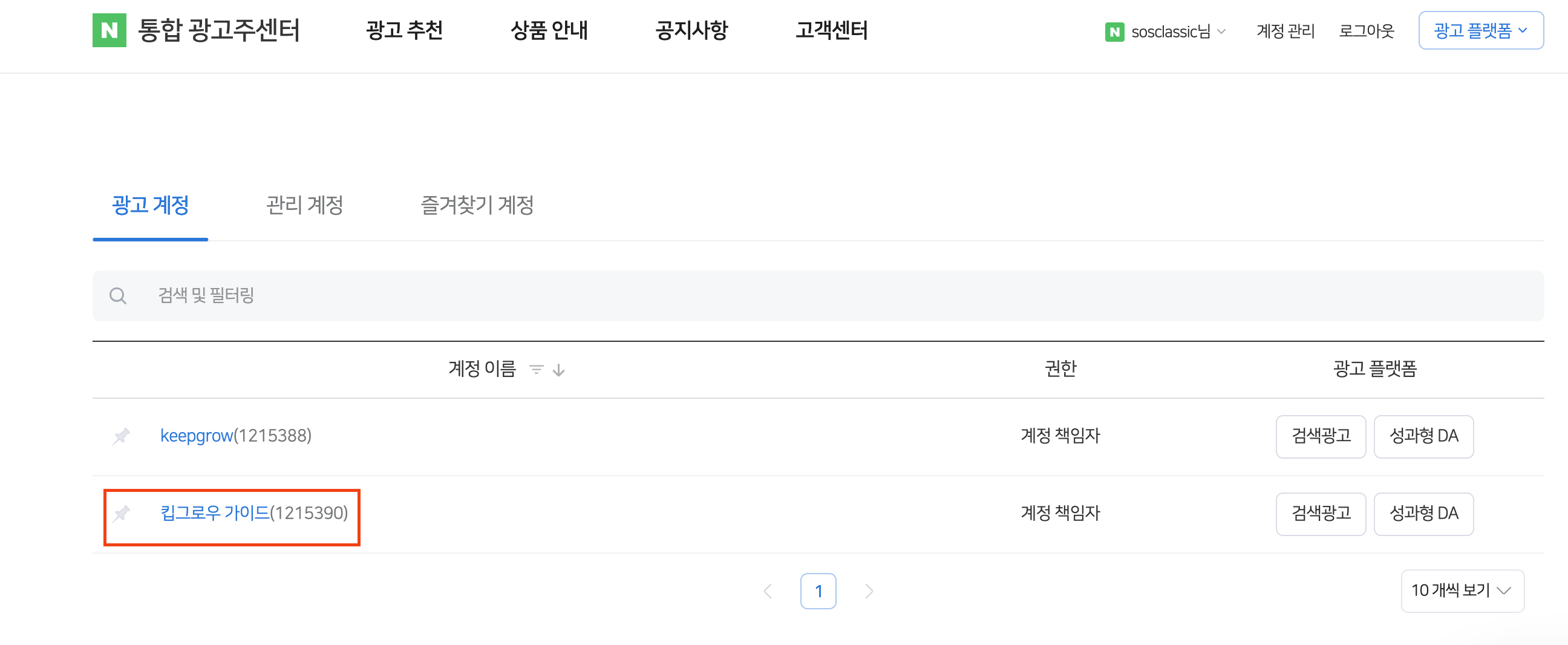
Task: Go to the next page arrow
Action: tap(869, 591)
